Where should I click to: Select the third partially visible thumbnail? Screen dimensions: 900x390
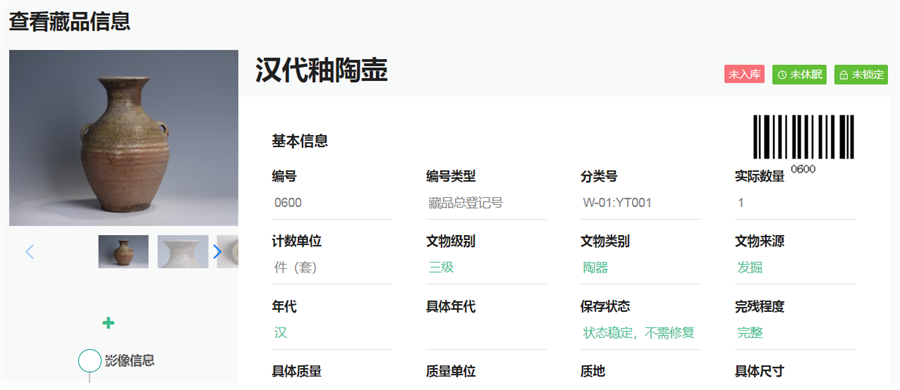[x=228, y=252]
